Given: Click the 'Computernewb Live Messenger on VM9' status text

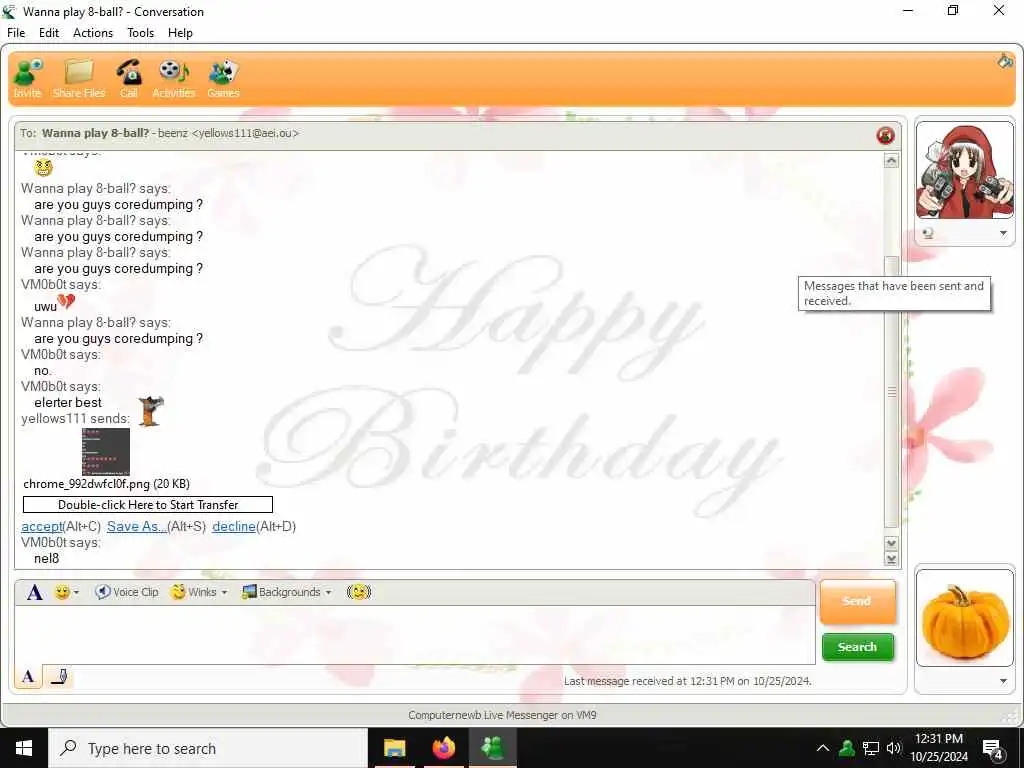Looking at the screenshot, I should 502,715.
